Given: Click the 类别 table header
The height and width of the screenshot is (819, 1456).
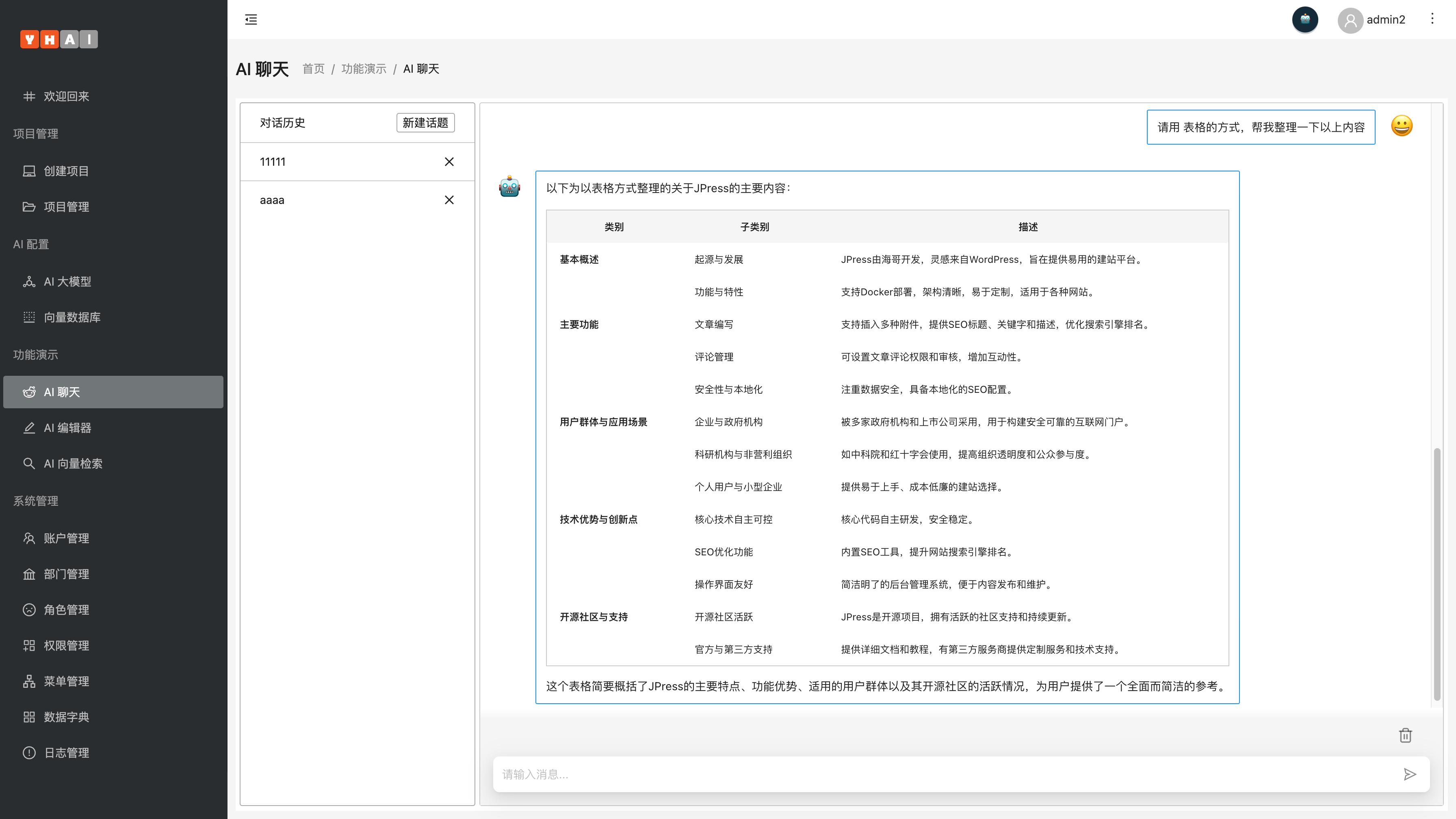Looking at the screenshot, I should [x=614, y=227].
